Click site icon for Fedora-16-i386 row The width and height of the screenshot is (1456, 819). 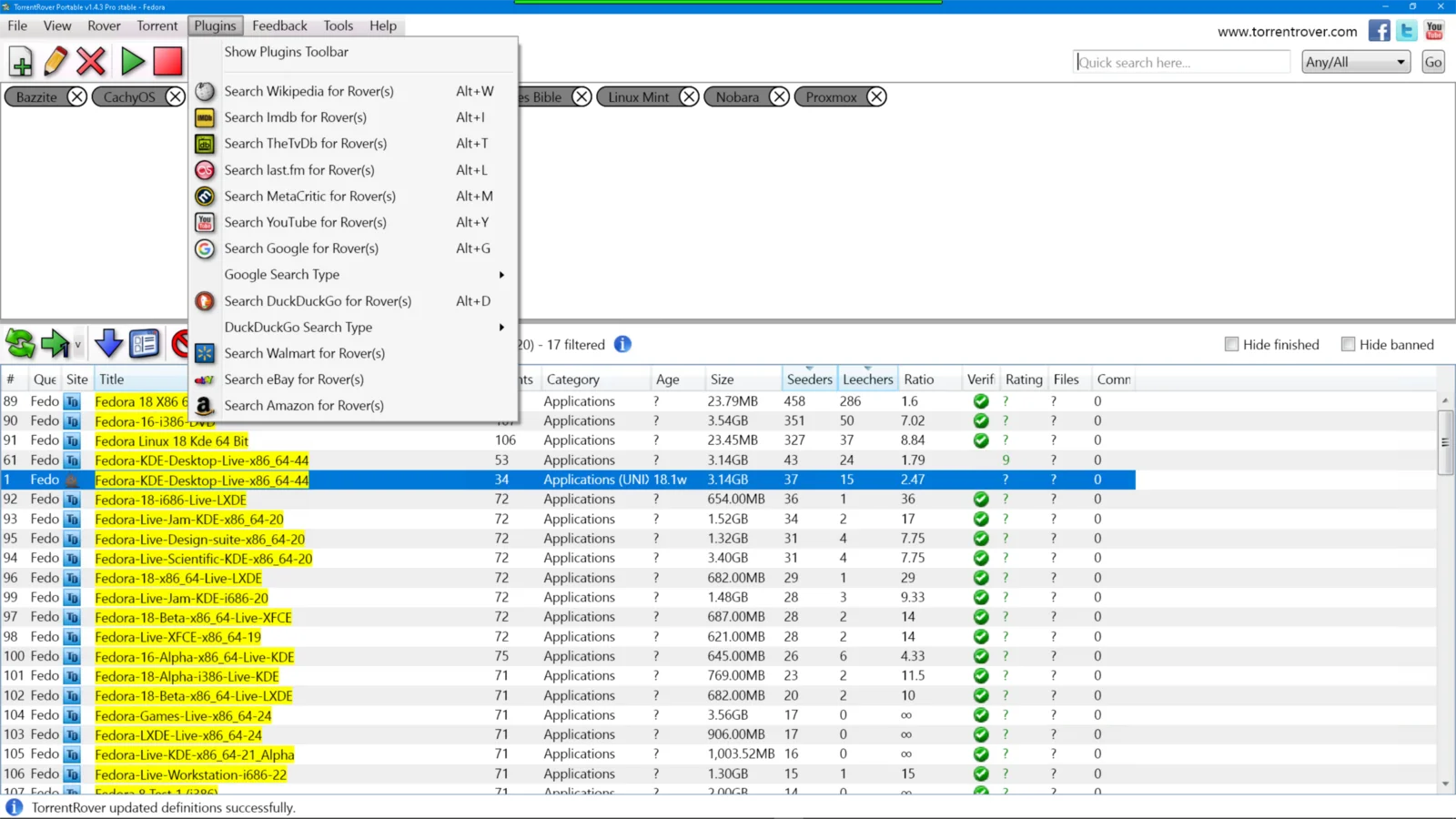73,421
